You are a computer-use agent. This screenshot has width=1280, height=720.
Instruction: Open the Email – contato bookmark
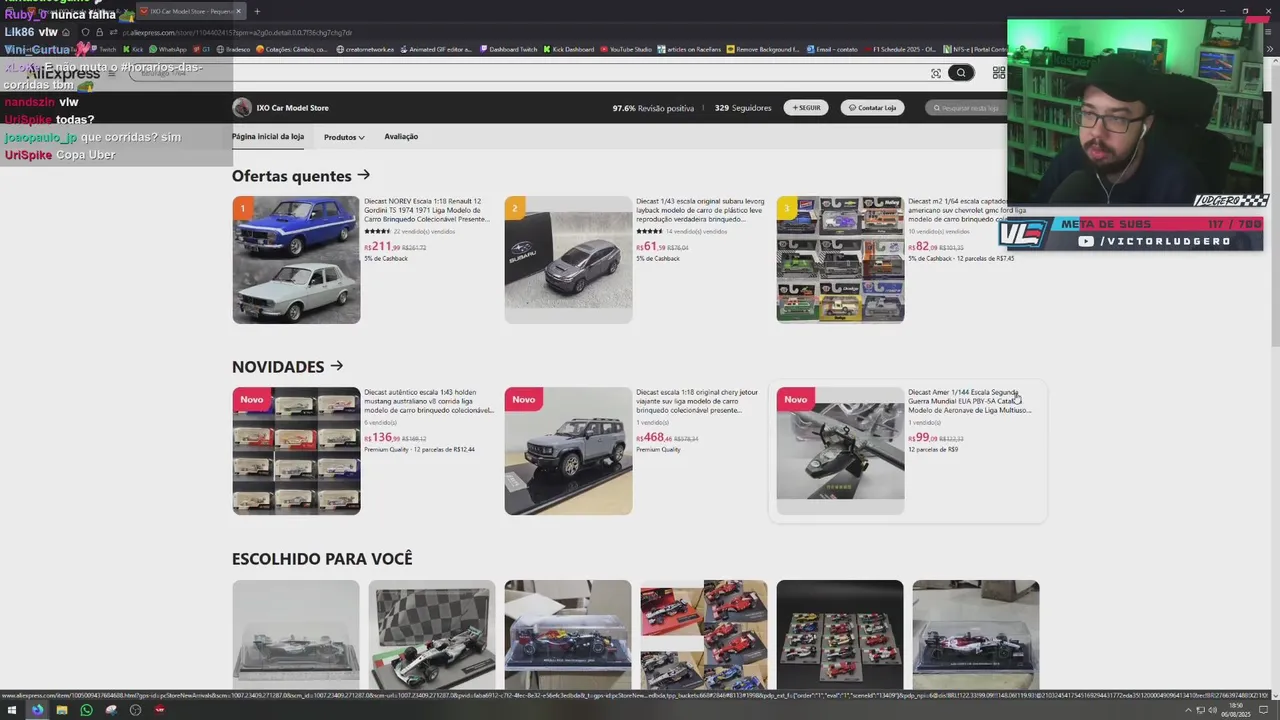[x=832, y=49]
